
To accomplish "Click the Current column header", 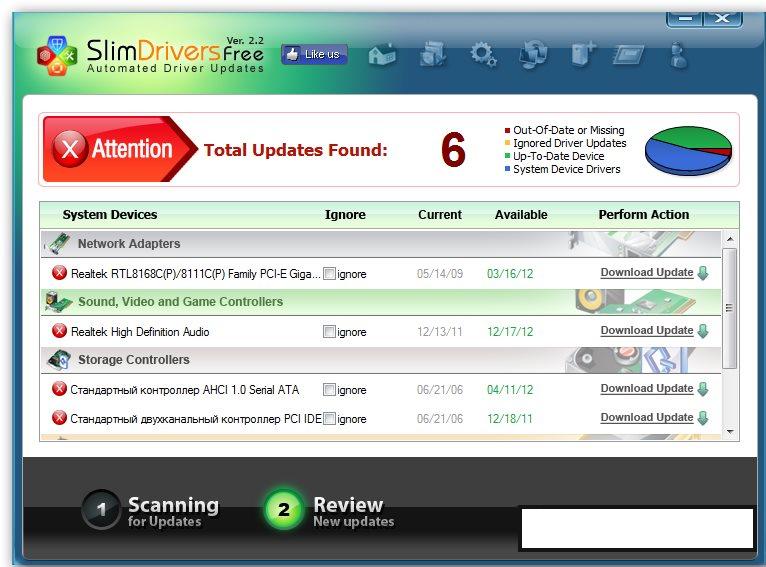I will (440, 214).
